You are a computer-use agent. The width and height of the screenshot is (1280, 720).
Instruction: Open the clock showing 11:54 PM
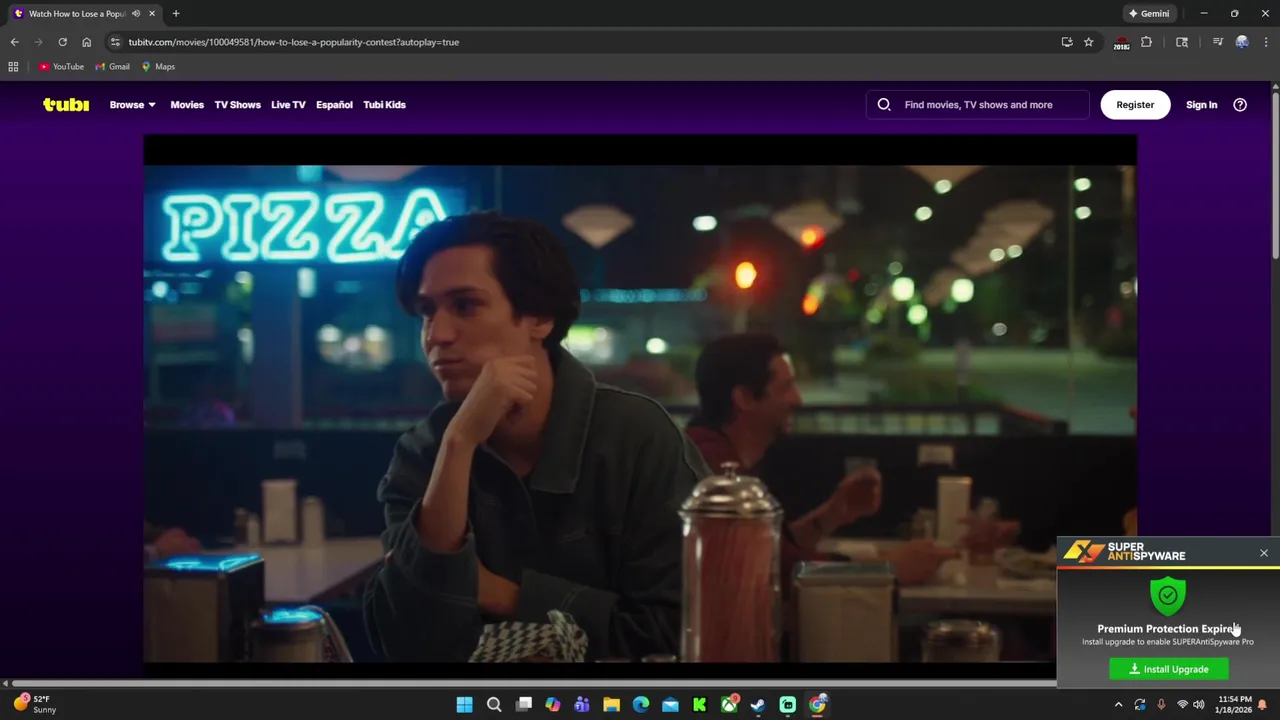tap(1235, 705)
